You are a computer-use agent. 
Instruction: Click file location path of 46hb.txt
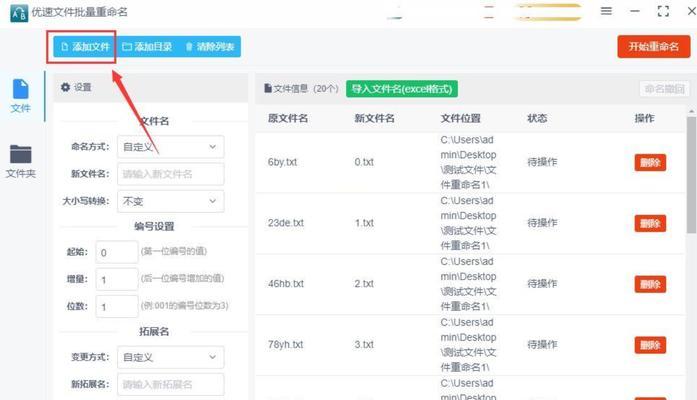(469, 284)
